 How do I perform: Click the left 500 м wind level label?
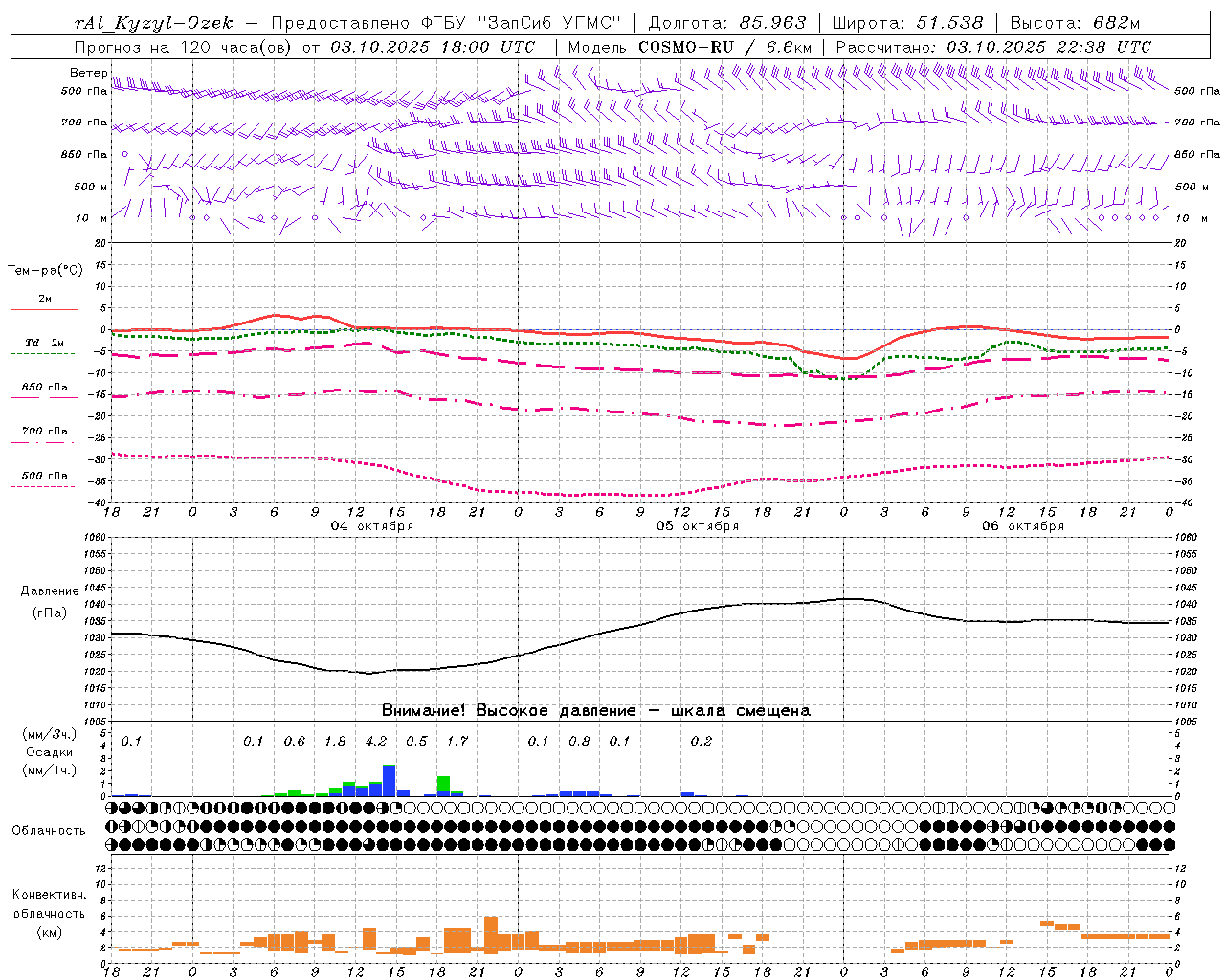pyautogui.click(x=91, y=187)
